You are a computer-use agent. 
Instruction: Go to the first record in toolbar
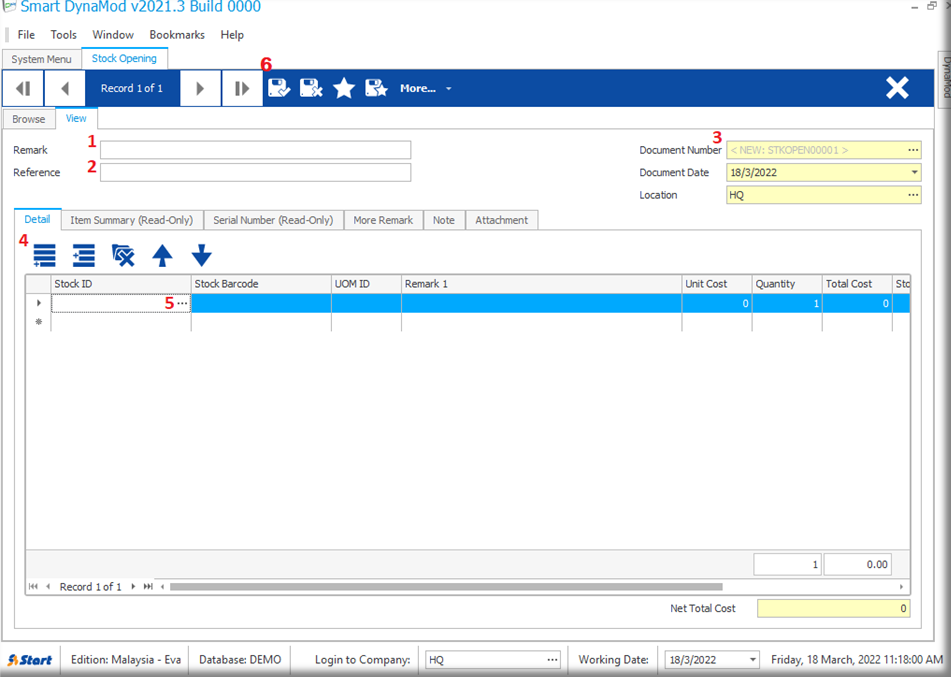22,88
